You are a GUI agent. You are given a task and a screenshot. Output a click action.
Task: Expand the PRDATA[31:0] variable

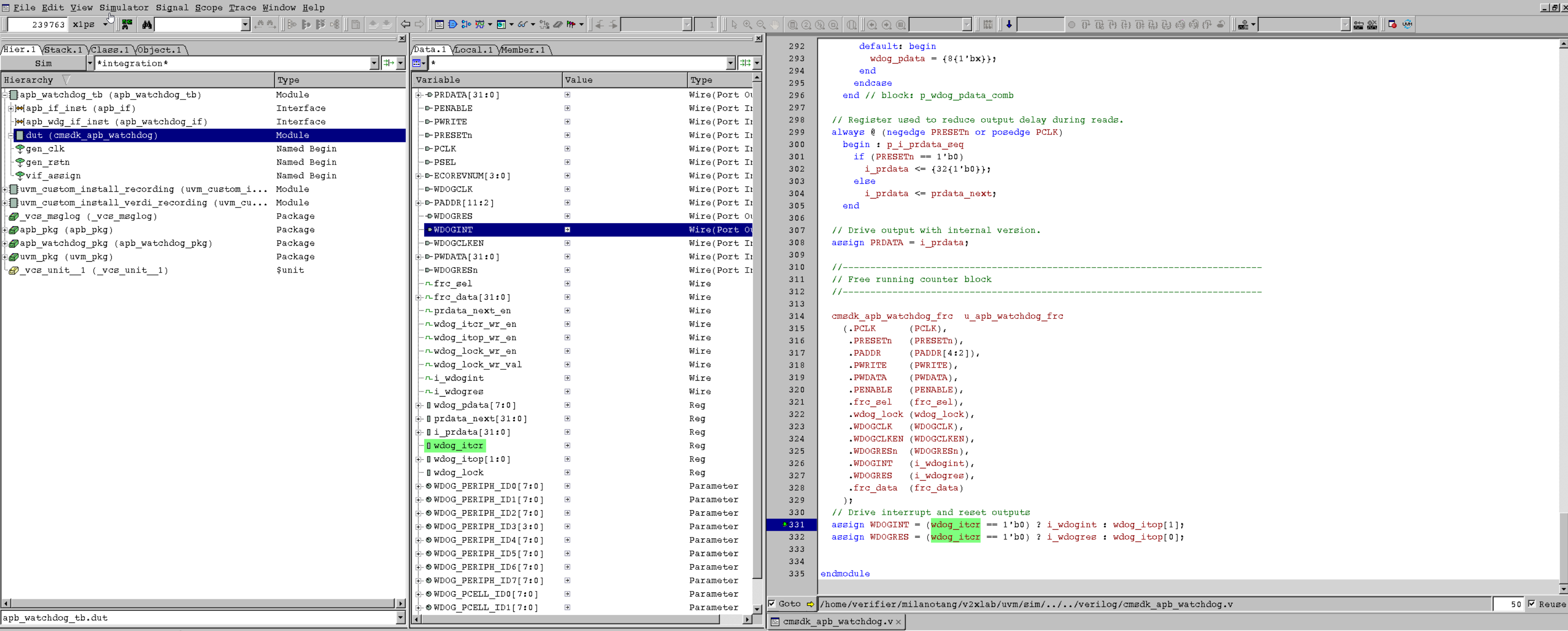click(418, 95)
